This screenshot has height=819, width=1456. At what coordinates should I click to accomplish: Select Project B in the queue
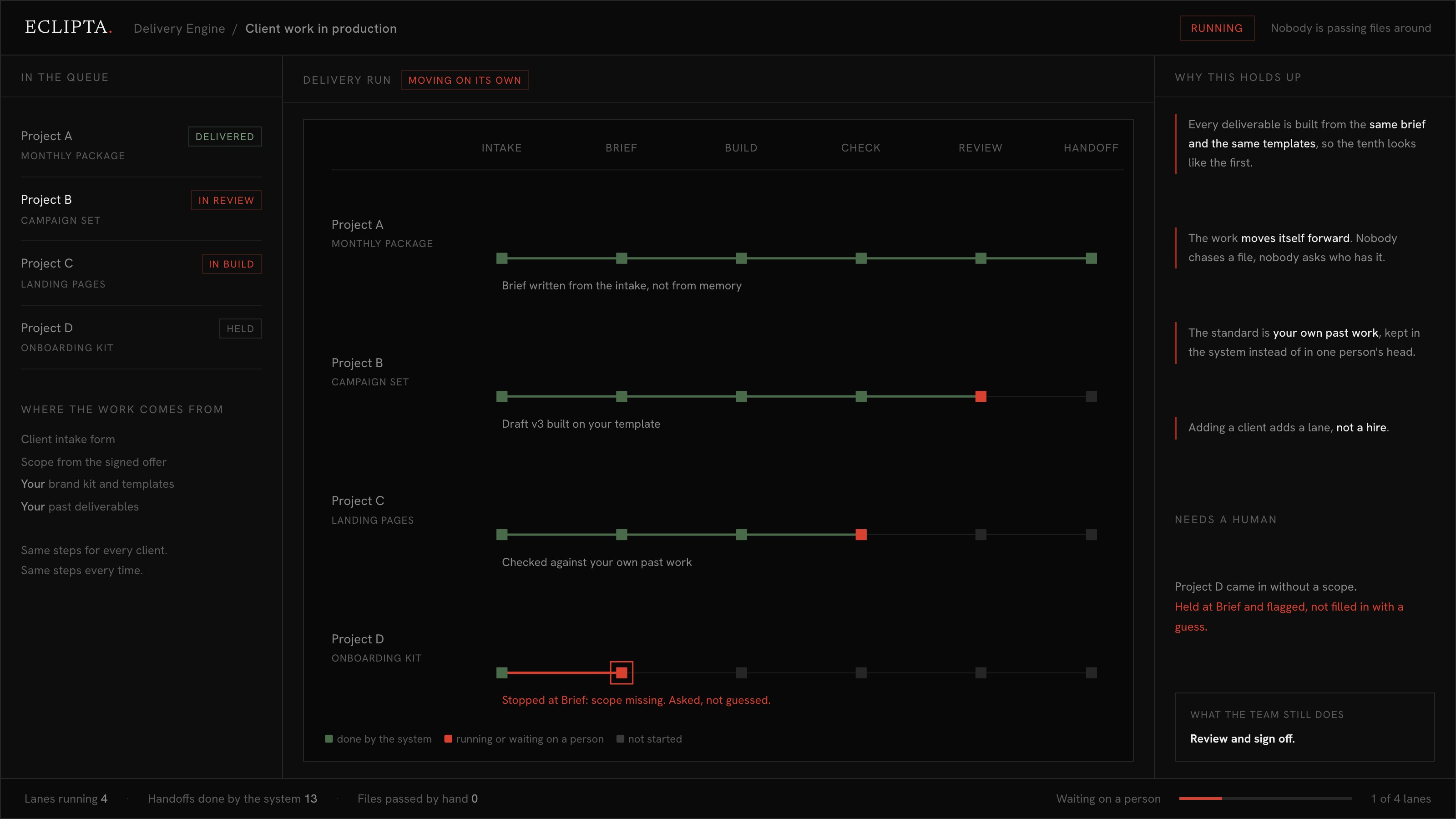[142, 209]
